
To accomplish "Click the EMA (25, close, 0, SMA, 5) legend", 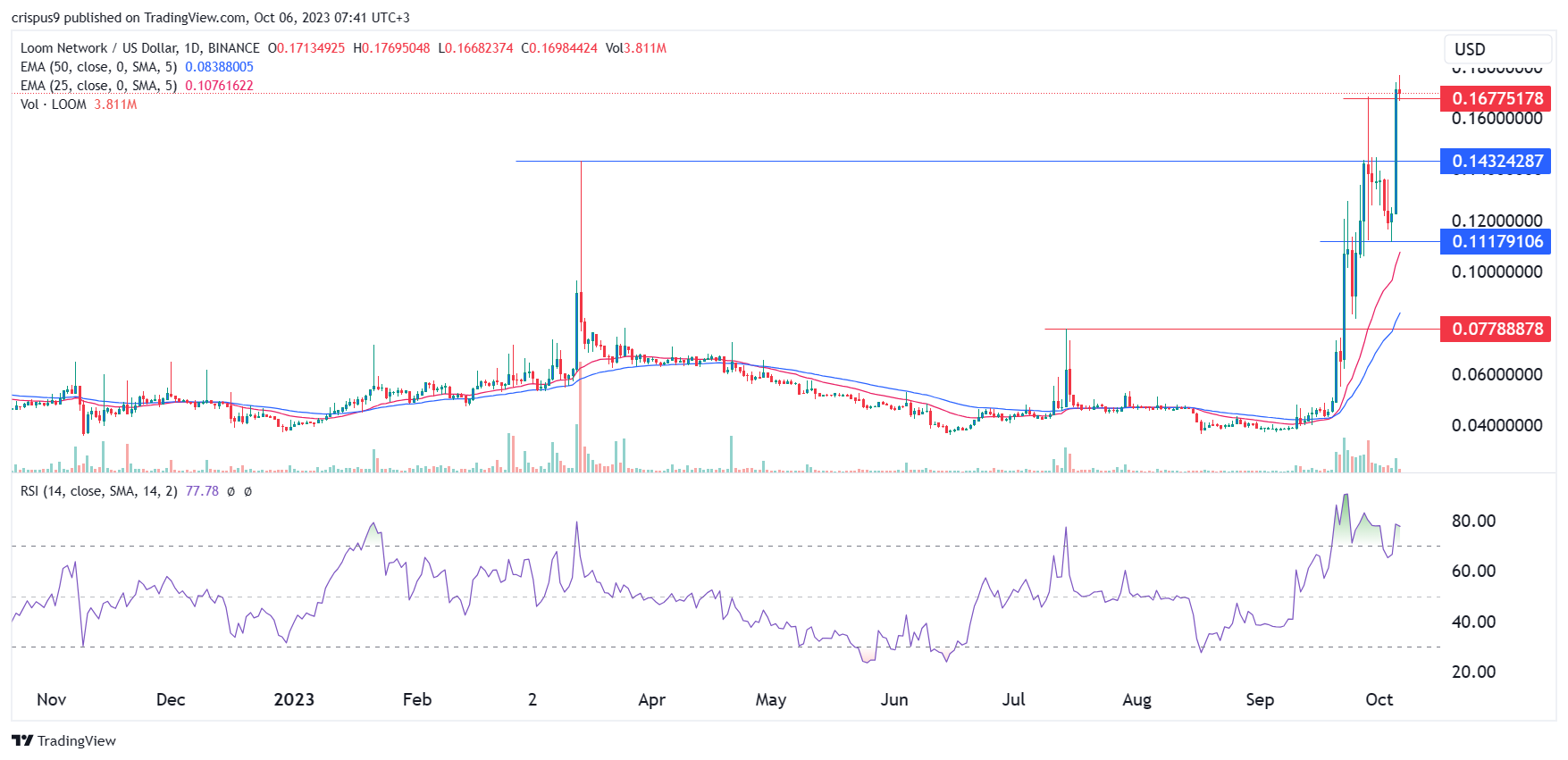I will (98, 86).
